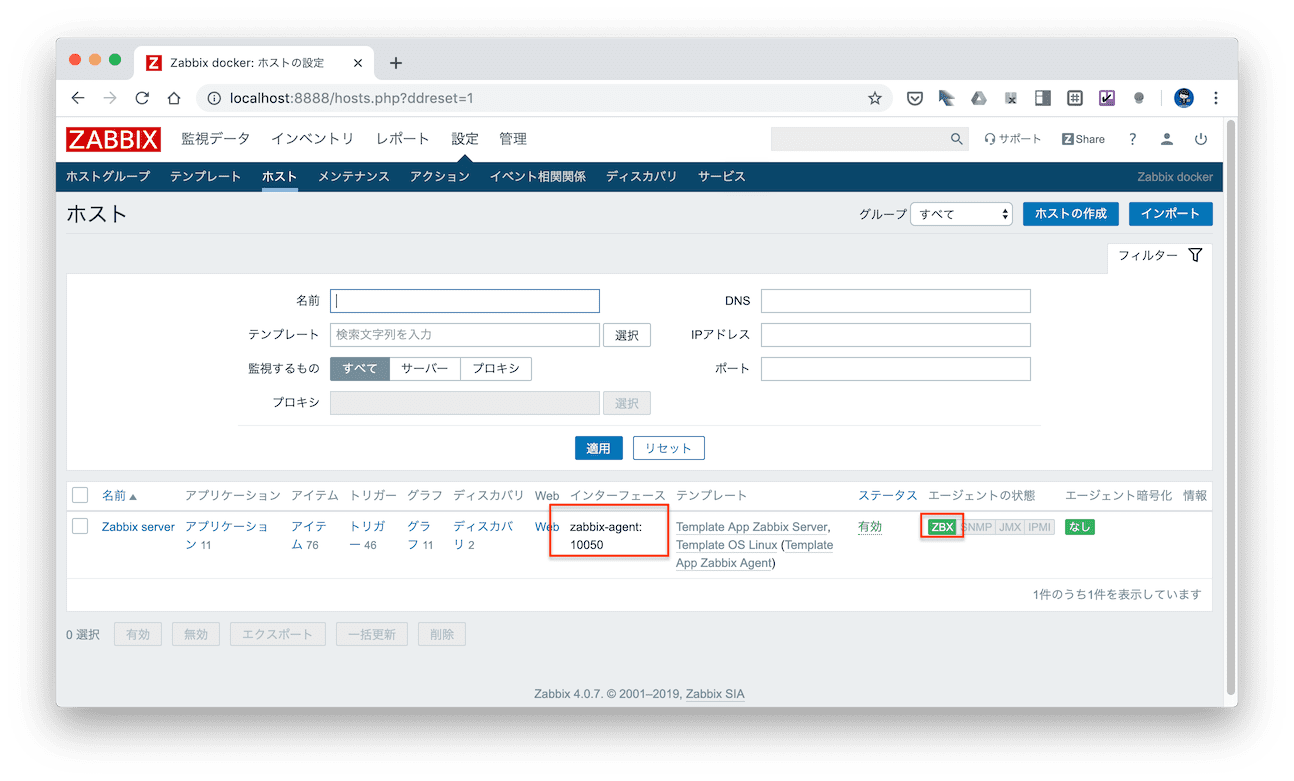Click the light bulb extension icon

tap(1139, 98)
